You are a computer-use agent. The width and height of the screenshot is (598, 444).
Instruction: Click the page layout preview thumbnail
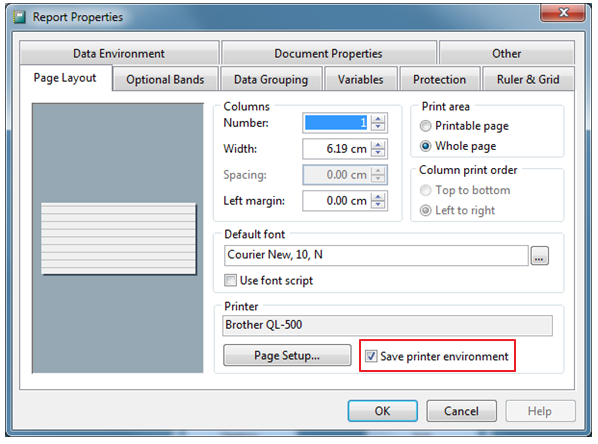[x=118, y=238]
